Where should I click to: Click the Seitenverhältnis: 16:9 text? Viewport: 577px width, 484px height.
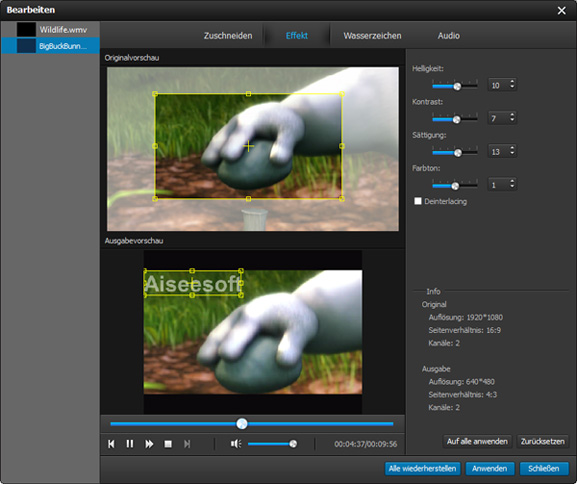[464, 330]
